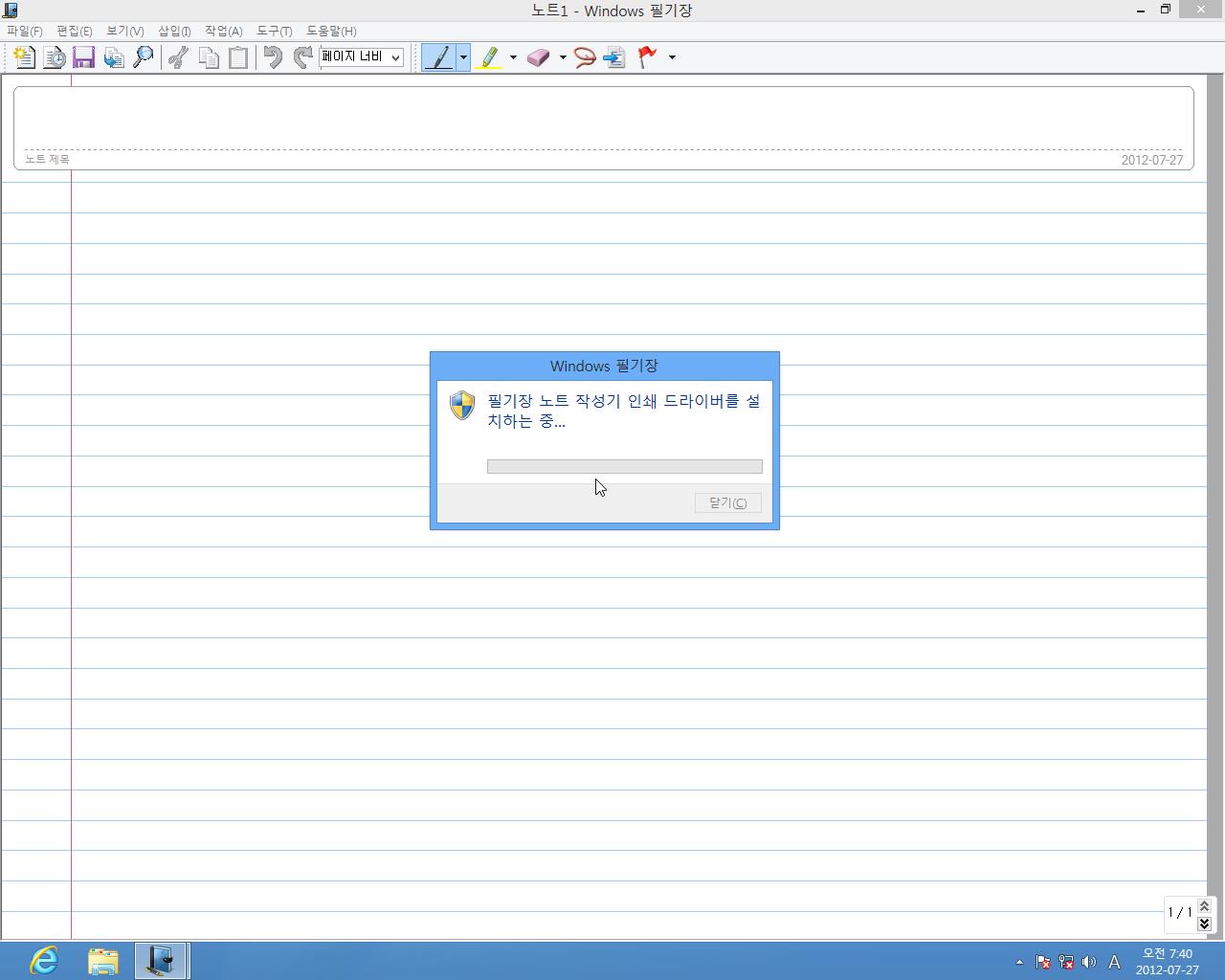
Task: Paste using the clipboard icon
Action: click(238, 57)
